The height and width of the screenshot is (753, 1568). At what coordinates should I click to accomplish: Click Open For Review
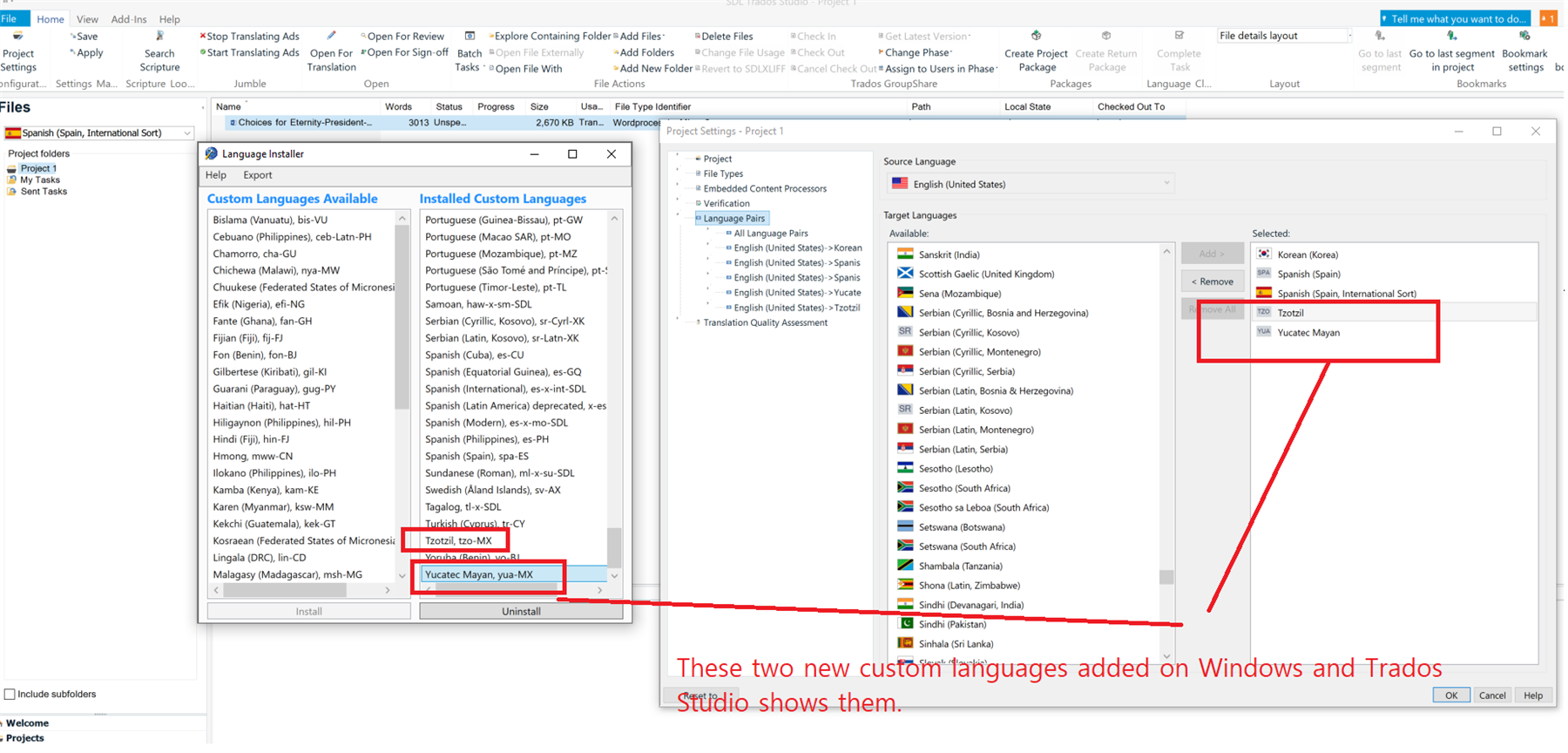[402, 37]
